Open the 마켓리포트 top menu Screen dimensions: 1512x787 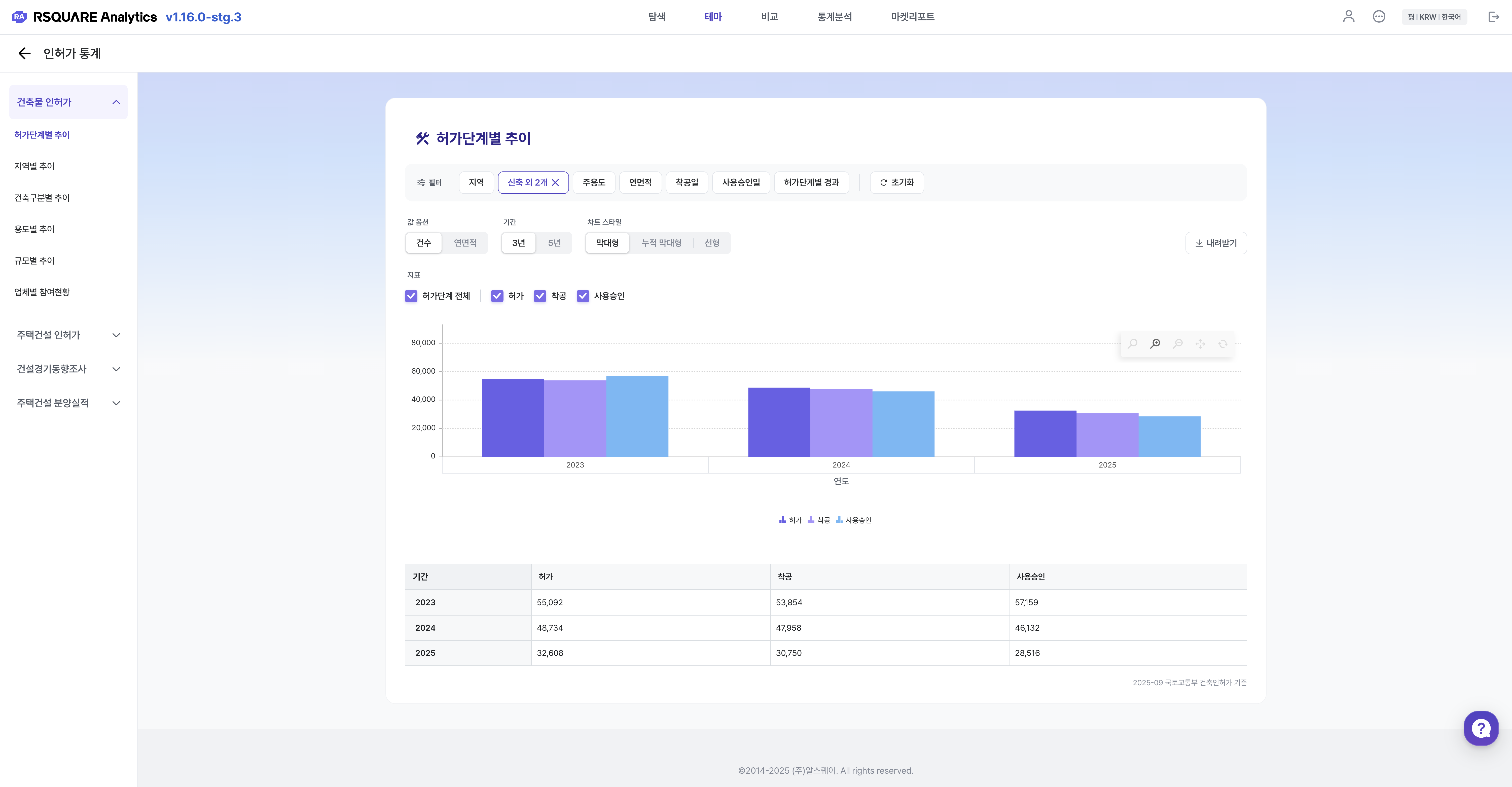tap(912, 17)
